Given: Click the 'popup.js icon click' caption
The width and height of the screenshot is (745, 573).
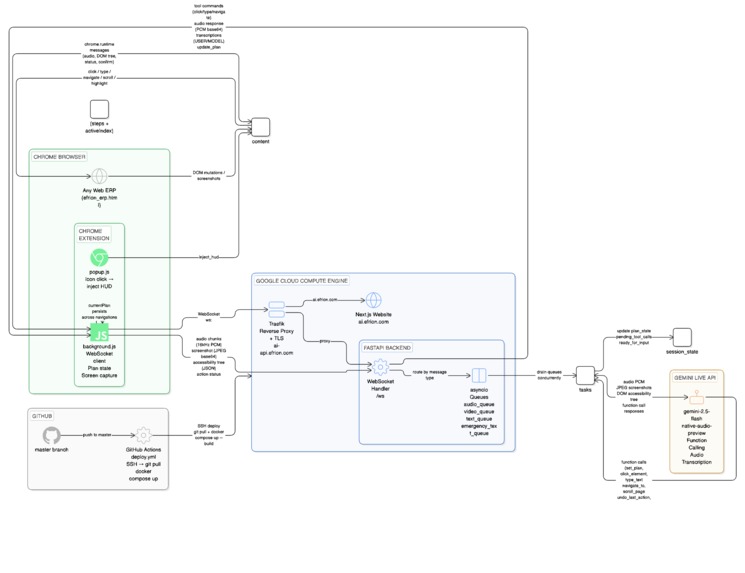Looking at the screenshot, I should click(99, 279).
